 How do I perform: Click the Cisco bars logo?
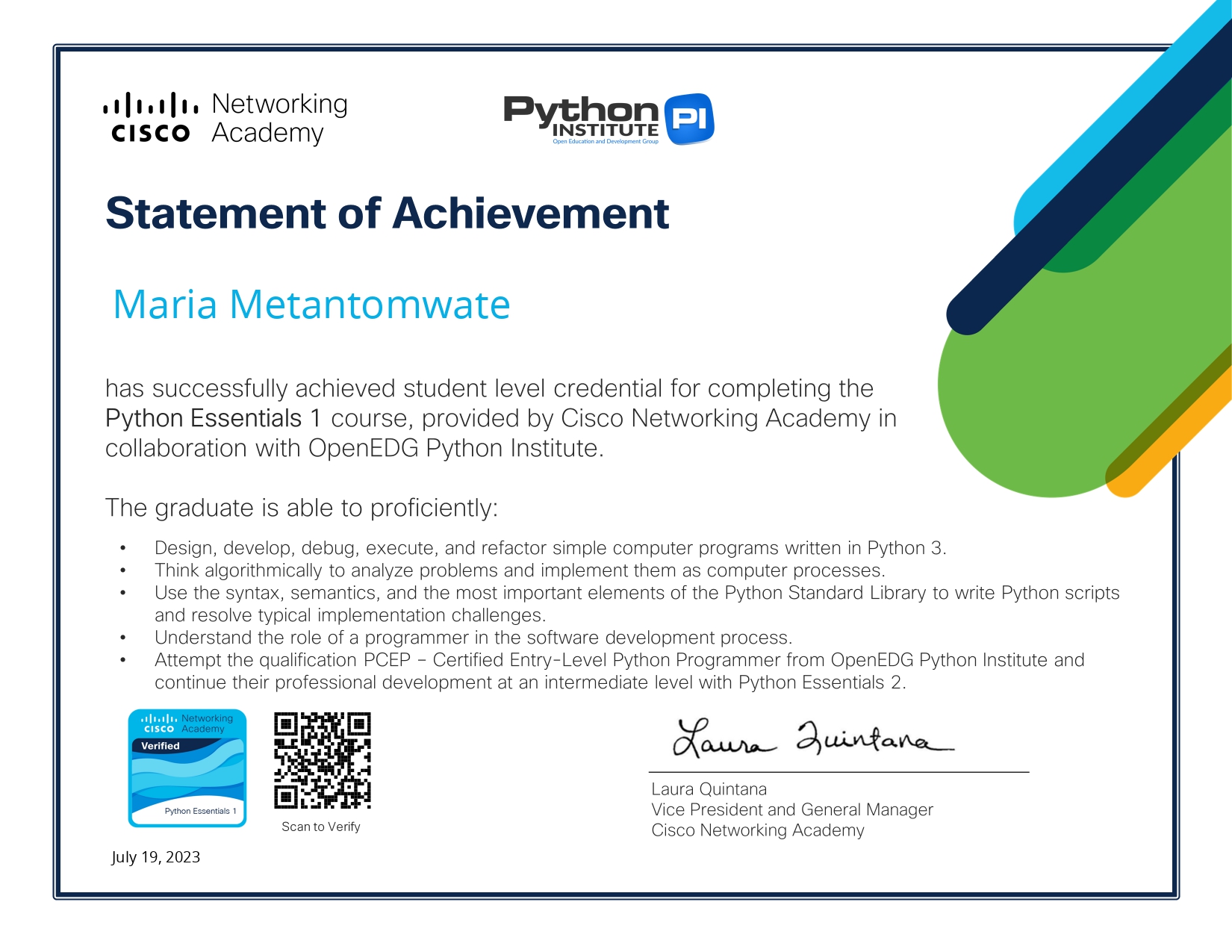tap(151, 117)
